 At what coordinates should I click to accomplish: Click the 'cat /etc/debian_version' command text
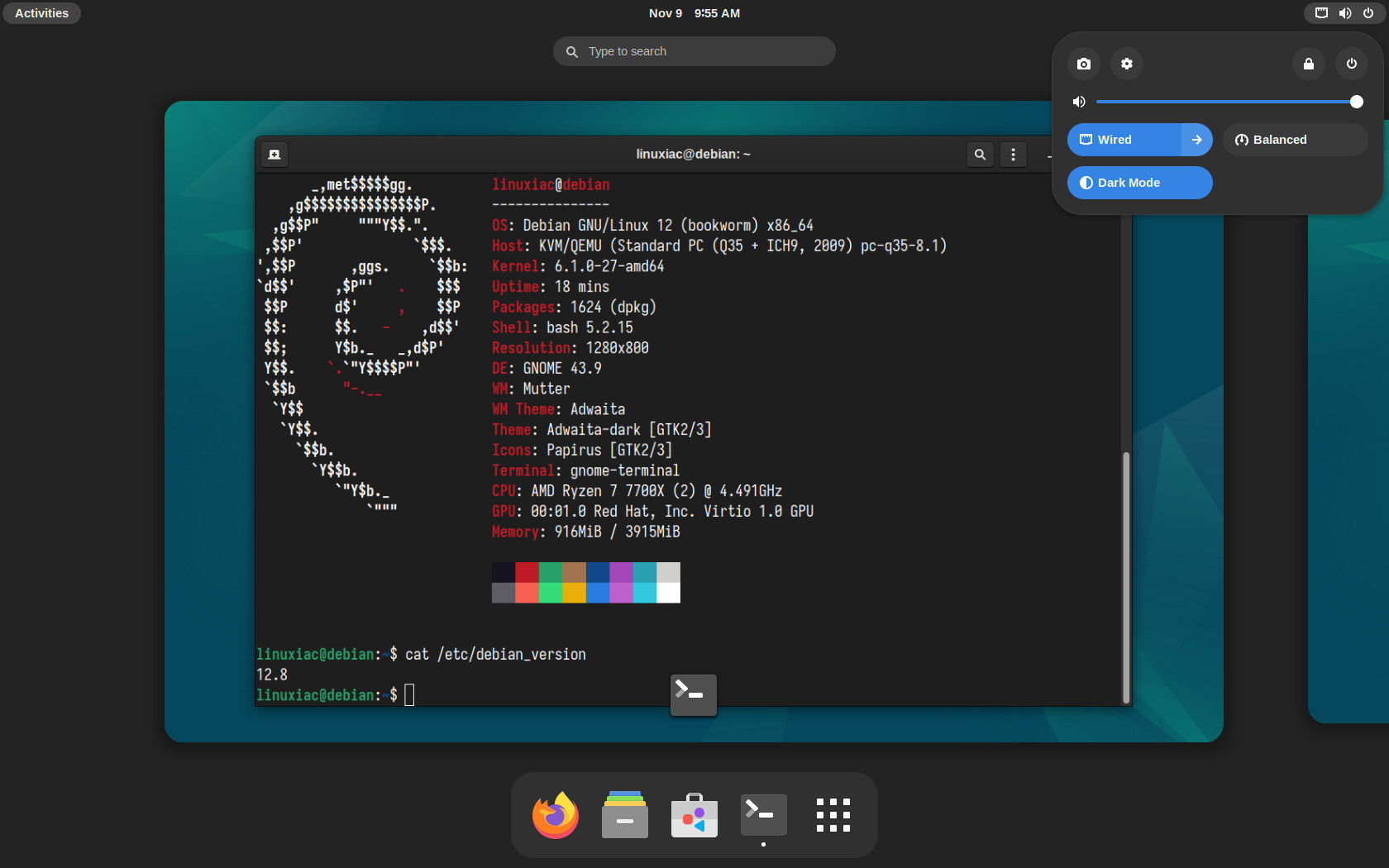pyautogui.click(x=495, y=654)
